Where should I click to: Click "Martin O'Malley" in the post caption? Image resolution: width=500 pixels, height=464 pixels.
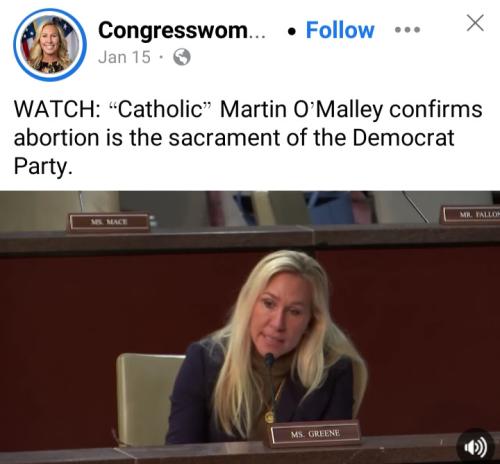click(301, 109)
